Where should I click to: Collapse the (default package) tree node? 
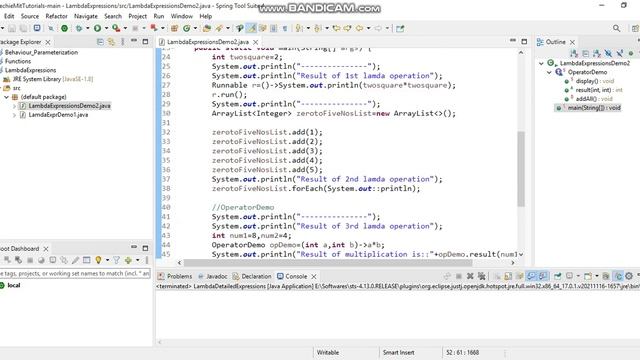6,97
